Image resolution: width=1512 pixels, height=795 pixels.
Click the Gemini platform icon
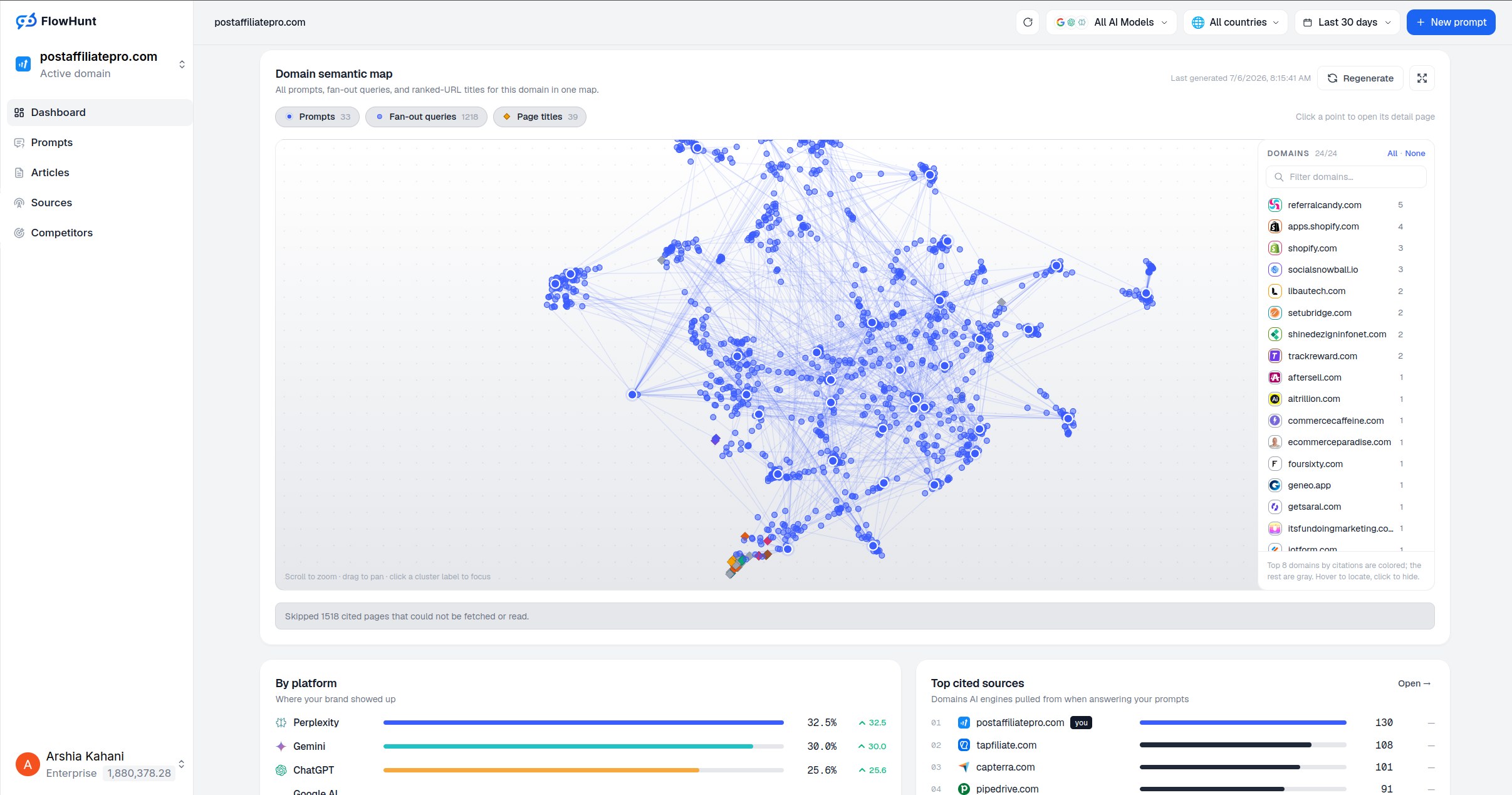(281, 746)
